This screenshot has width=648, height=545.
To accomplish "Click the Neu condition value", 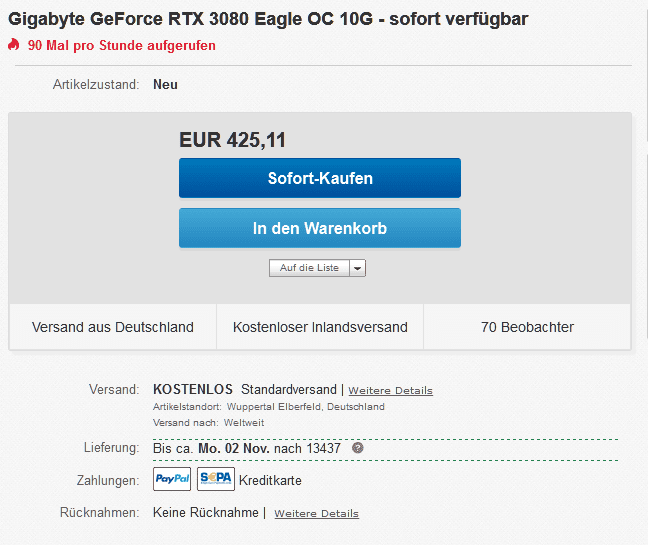I will click(165, 85).
